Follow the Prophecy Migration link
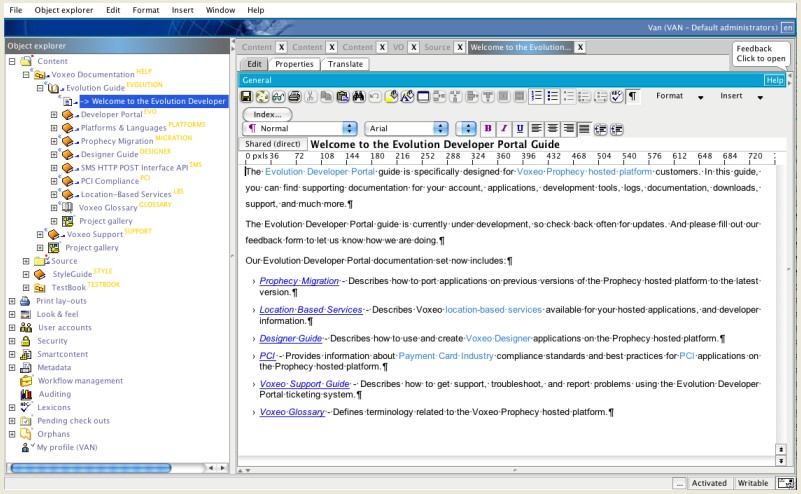Image resolution: width=801 pixels, height=494 pixels. (299, 281)
